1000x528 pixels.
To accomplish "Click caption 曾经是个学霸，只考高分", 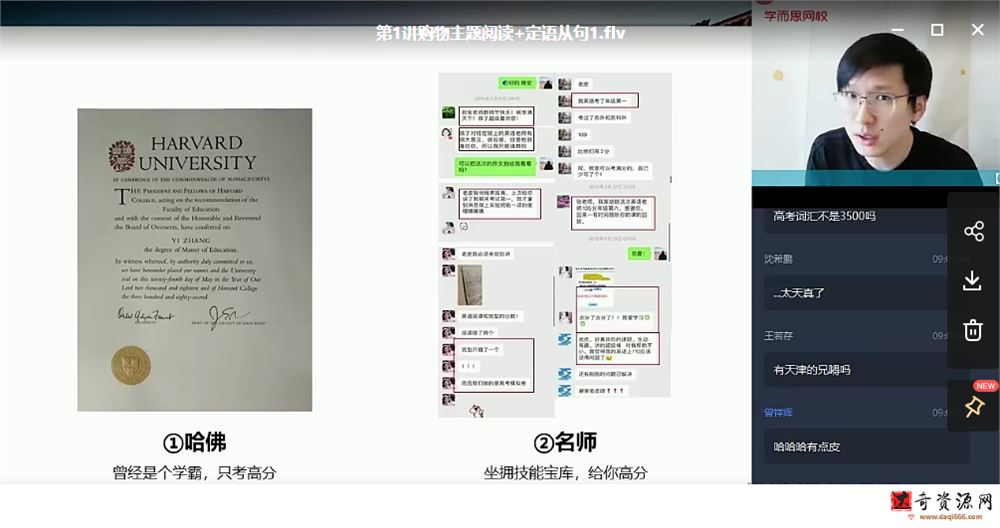I will 195,473.
